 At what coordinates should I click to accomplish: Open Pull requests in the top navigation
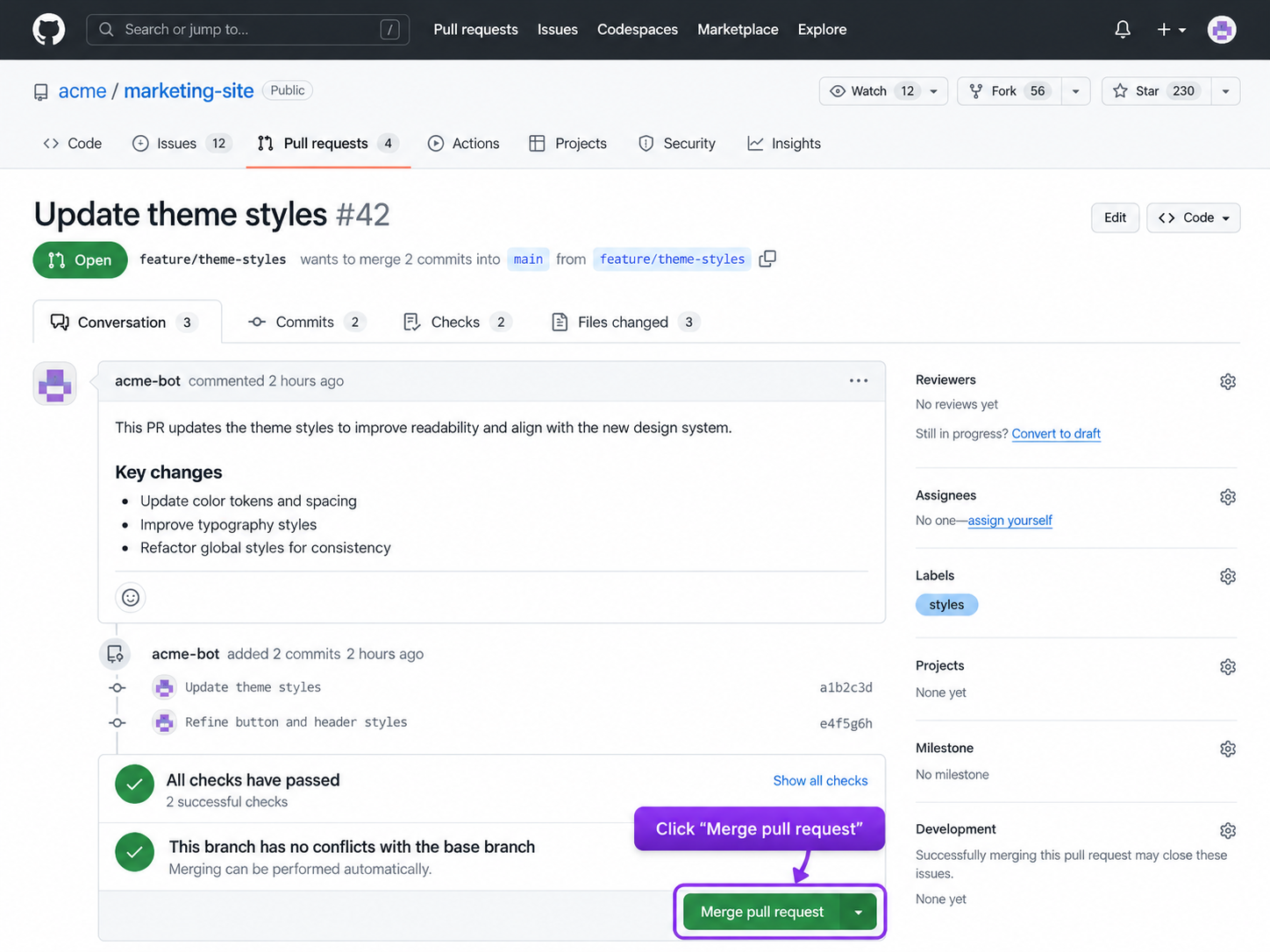click(475, 30)
